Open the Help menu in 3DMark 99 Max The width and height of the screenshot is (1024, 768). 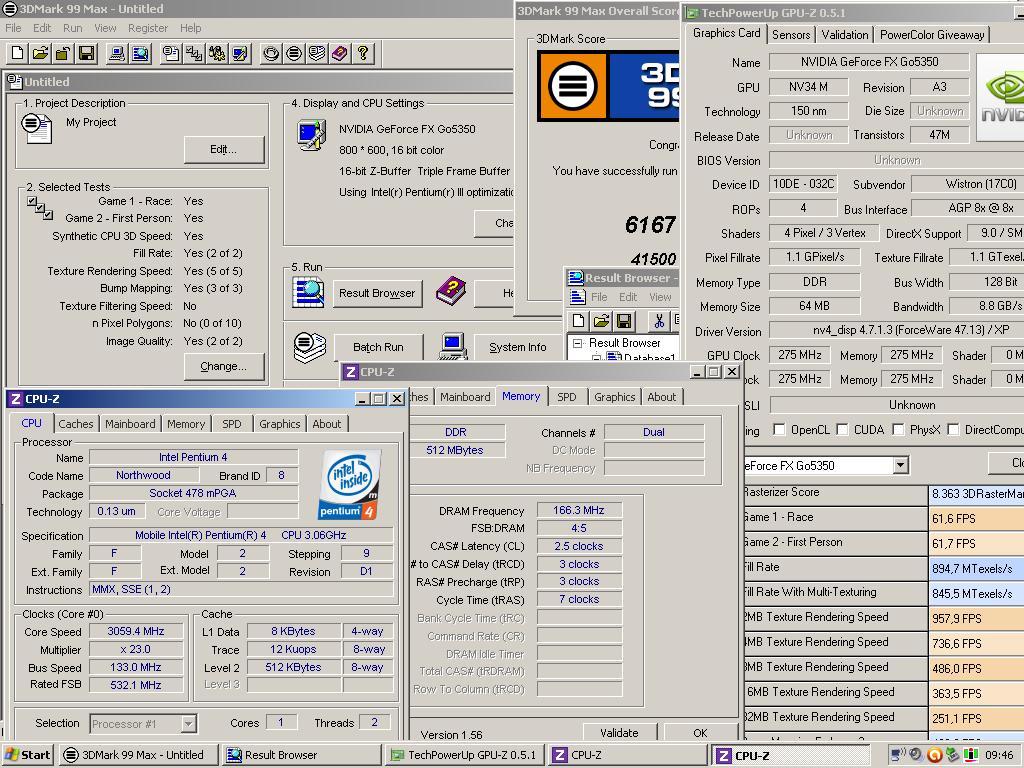[191, 28]
